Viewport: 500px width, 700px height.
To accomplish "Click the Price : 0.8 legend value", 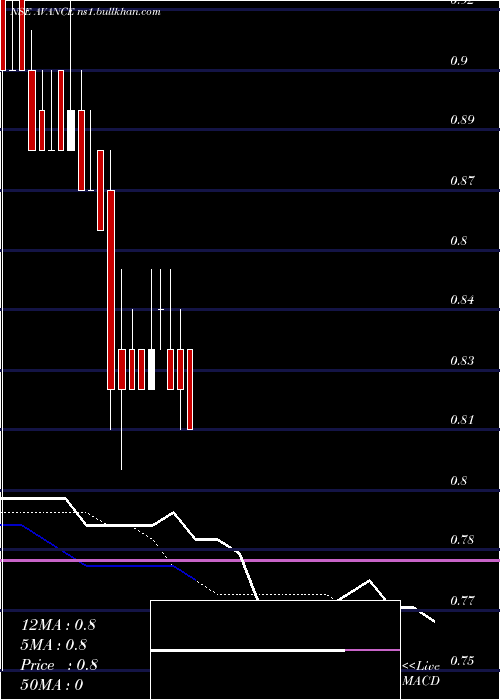I will pyautogui.click(x=59, y=664).
